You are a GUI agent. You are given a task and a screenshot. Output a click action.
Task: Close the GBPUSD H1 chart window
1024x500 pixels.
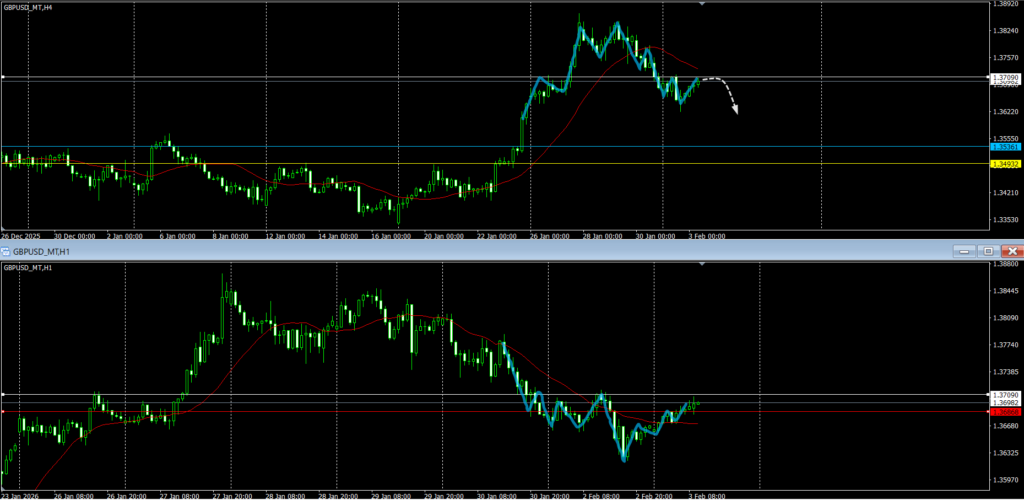tap(1012, 251)
